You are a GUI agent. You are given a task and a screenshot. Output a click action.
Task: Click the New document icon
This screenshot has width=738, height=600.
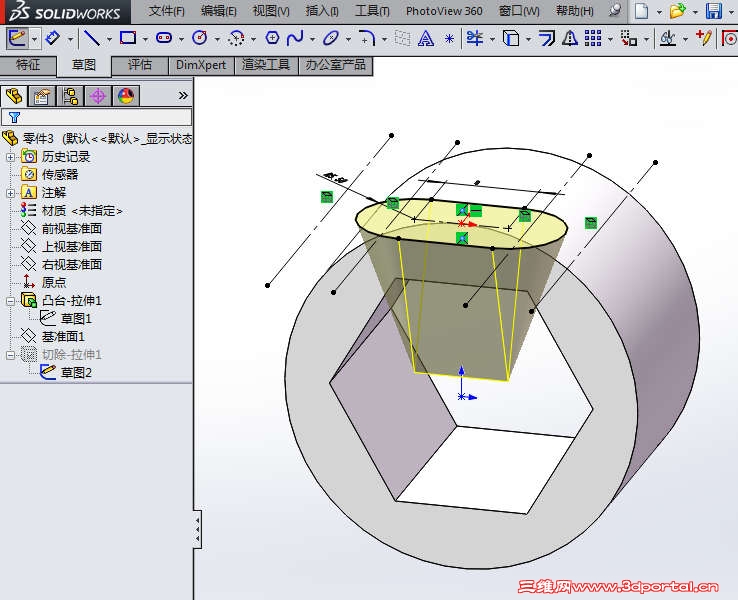[x=642, y=10]
